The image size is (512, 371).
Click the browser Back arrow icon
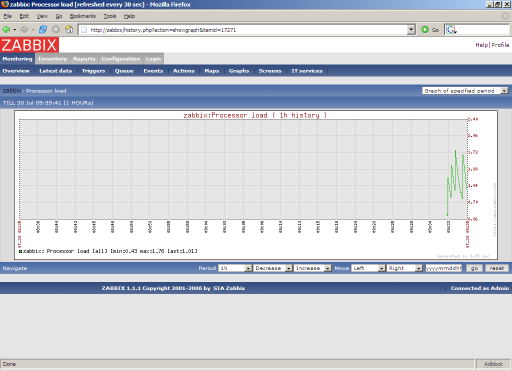click(x=6, y=30)
